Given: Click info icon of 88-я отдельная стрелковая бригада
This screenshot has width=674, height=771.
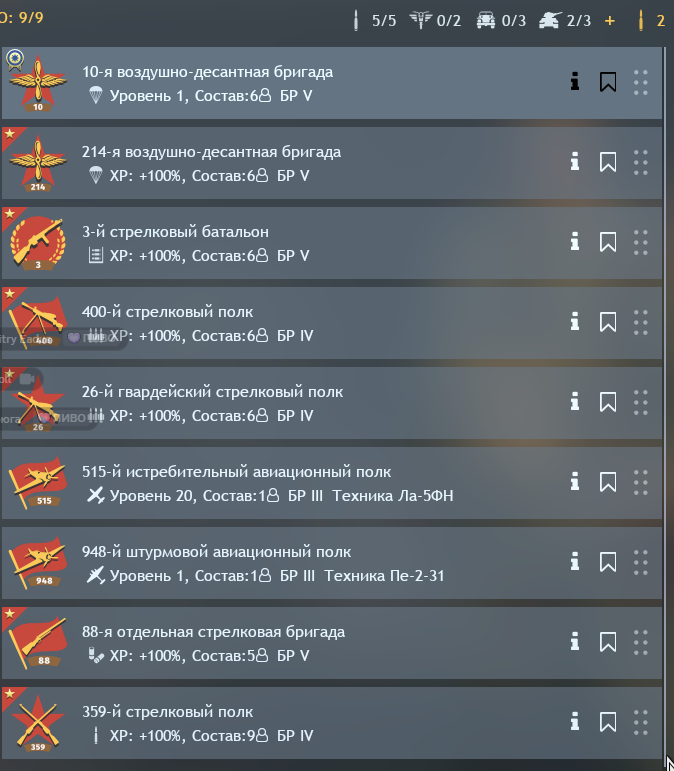Looking at the screenshot, I should click(575, 642).
